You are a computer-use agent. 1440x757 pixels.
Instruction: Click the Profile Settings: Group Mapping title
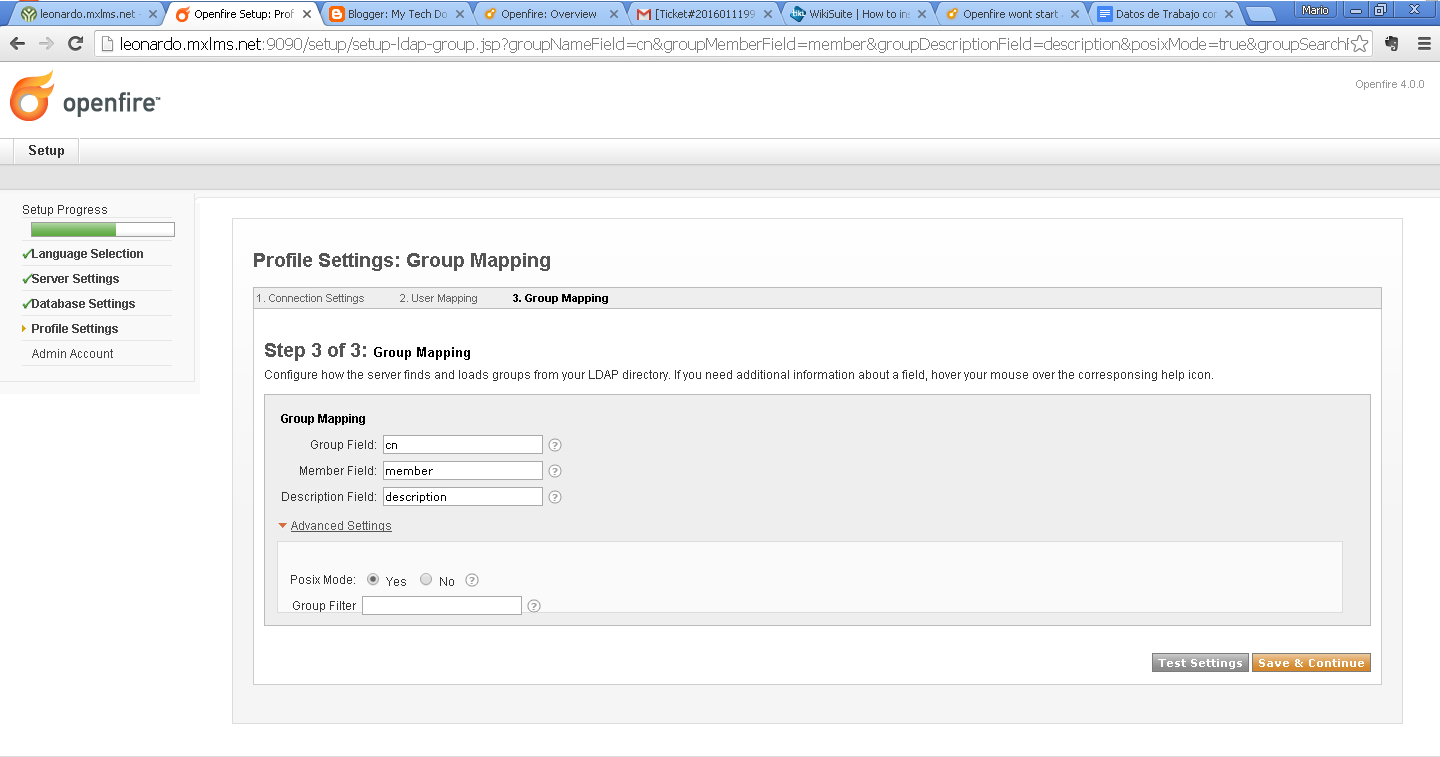[402, 261]
